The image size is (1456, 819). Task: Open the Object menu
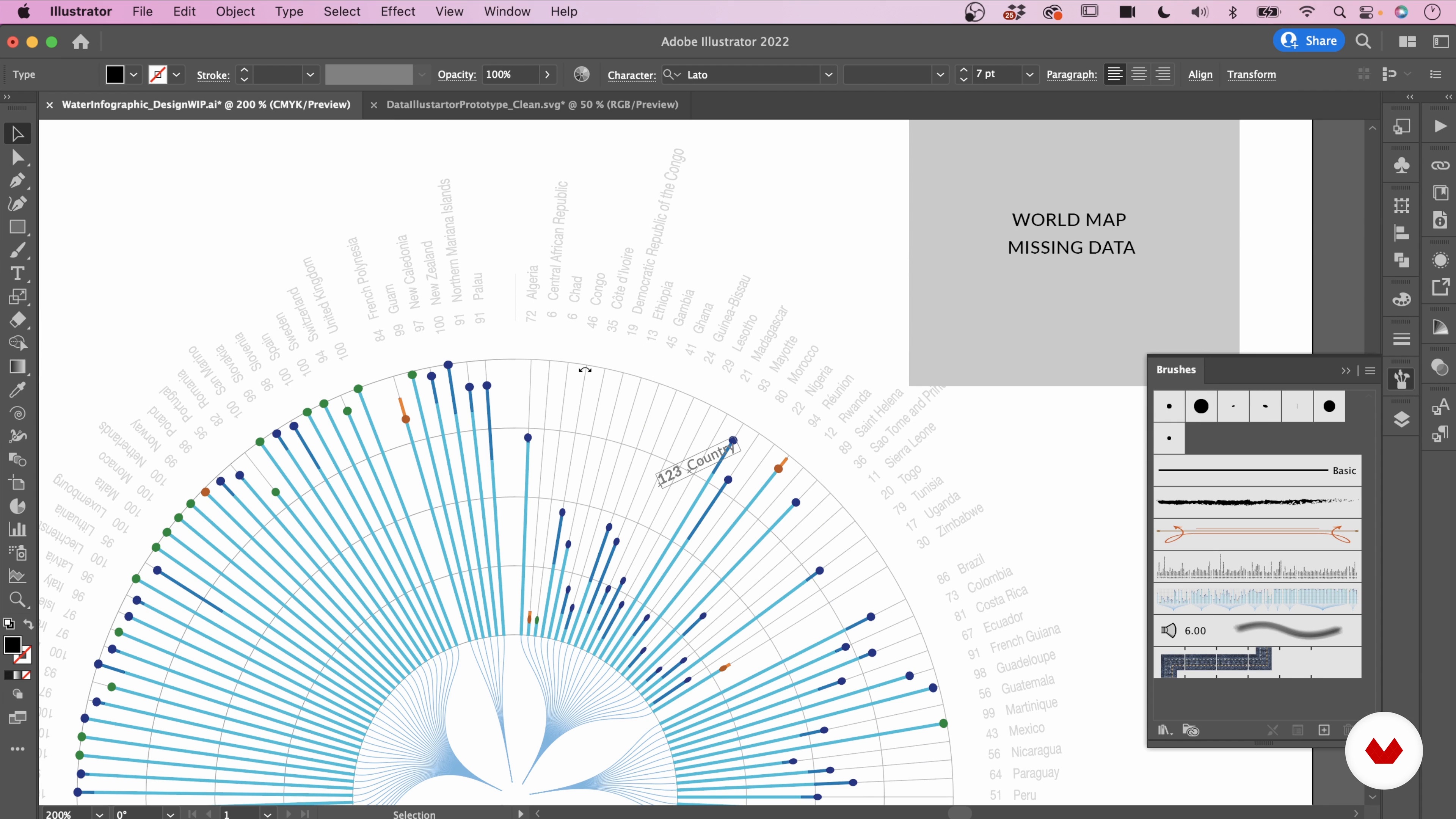click(x=235, y=11)
